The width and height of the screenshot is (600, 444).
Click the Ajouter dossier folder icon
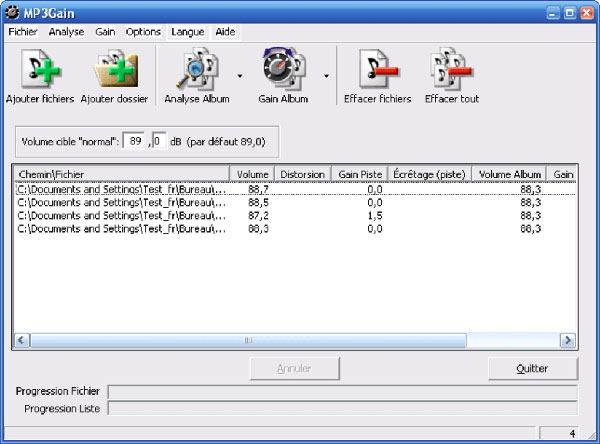tap(114, 70)
